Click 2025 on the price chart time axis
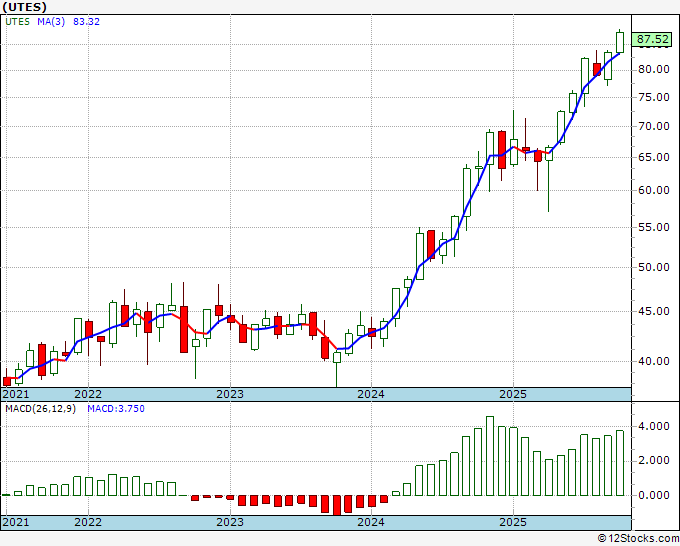 click(x=513, y=394)
